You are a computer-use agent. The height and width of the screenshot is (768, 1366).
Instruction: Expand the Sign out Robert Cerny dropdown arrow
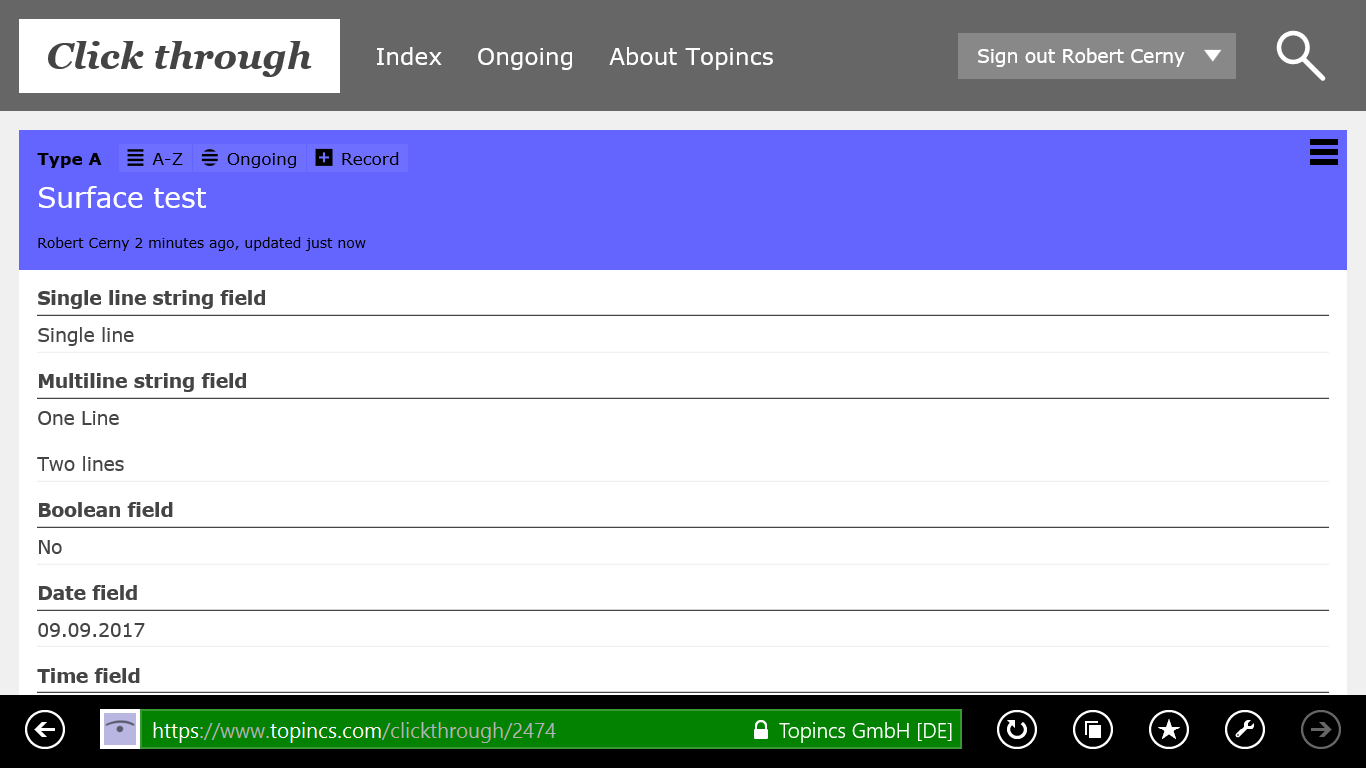click(1213, 56)
